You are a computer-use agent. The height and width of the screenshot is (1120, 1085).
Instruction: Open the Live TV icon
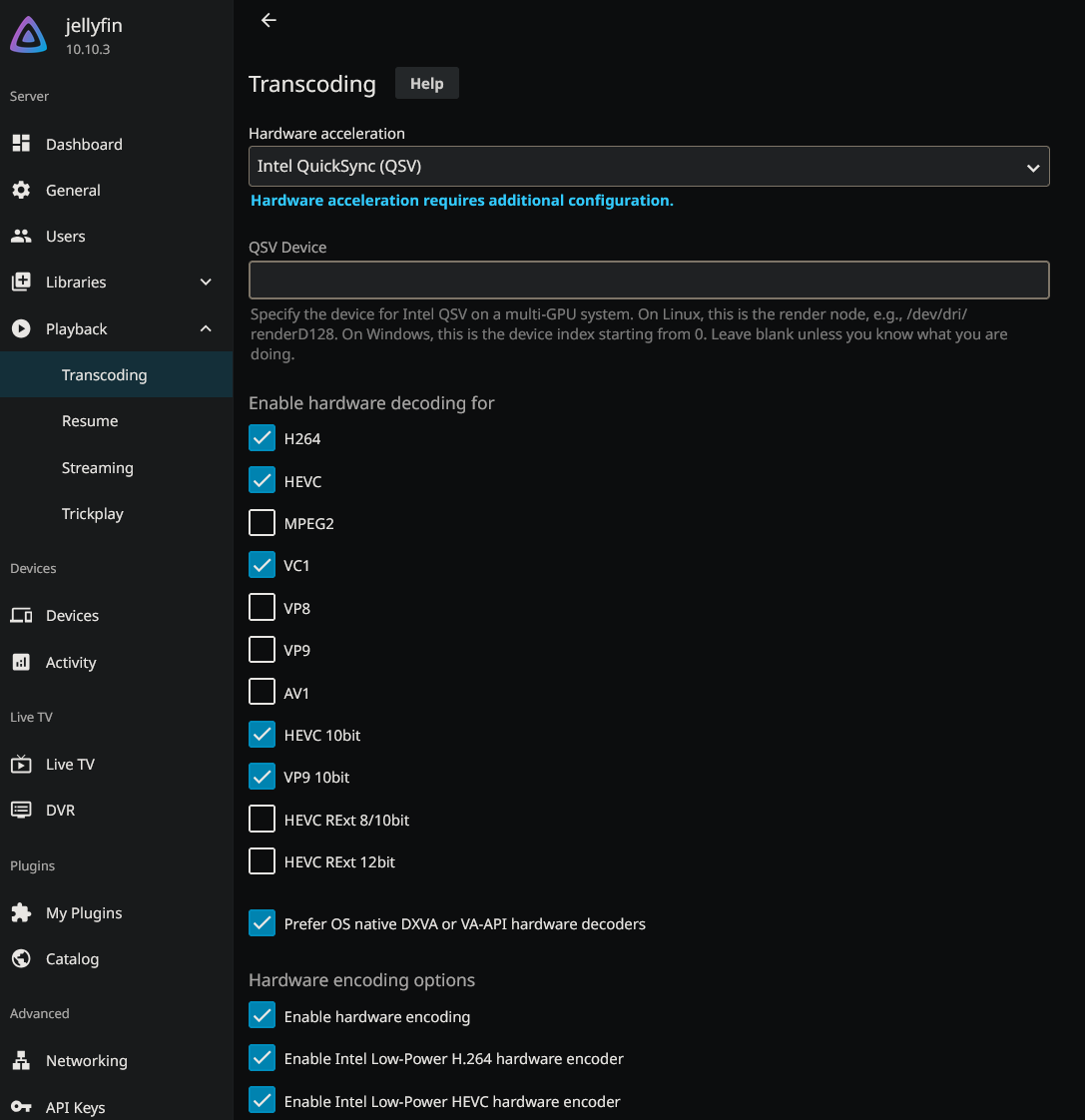(21, 765)
